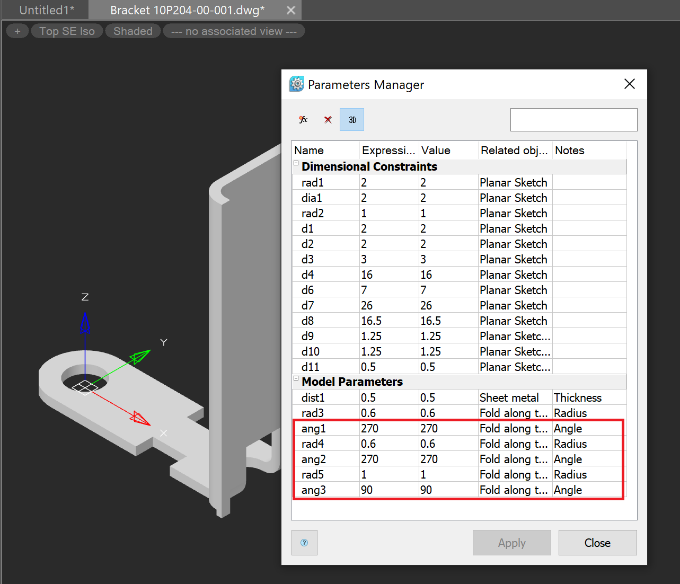Viewport: 680px width, 584px height.
Task: Open the Shaded visual style dropdown
Action: point(133,31)
